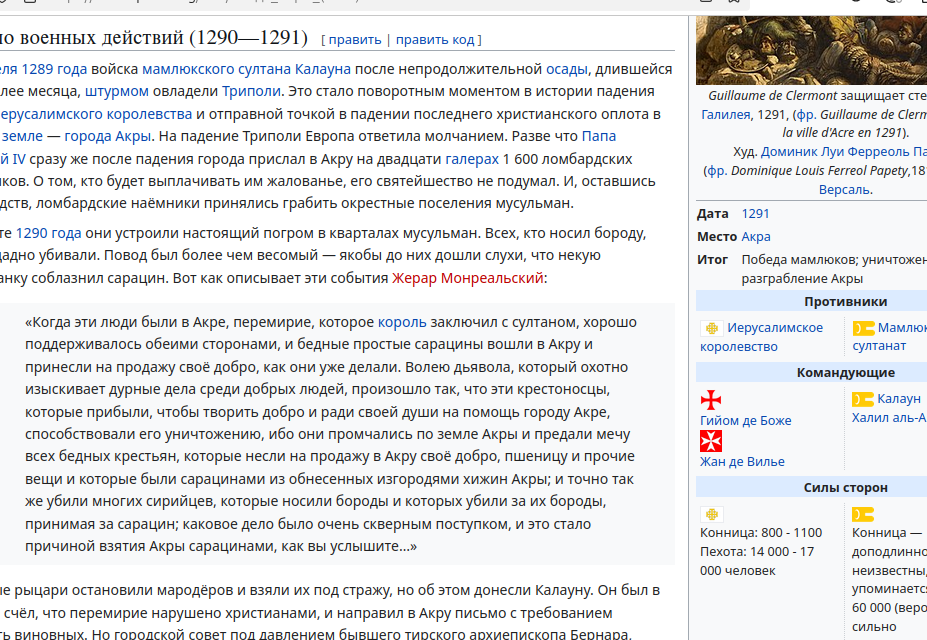Click the 'Акра' place link in infobox

pos(756,237)
